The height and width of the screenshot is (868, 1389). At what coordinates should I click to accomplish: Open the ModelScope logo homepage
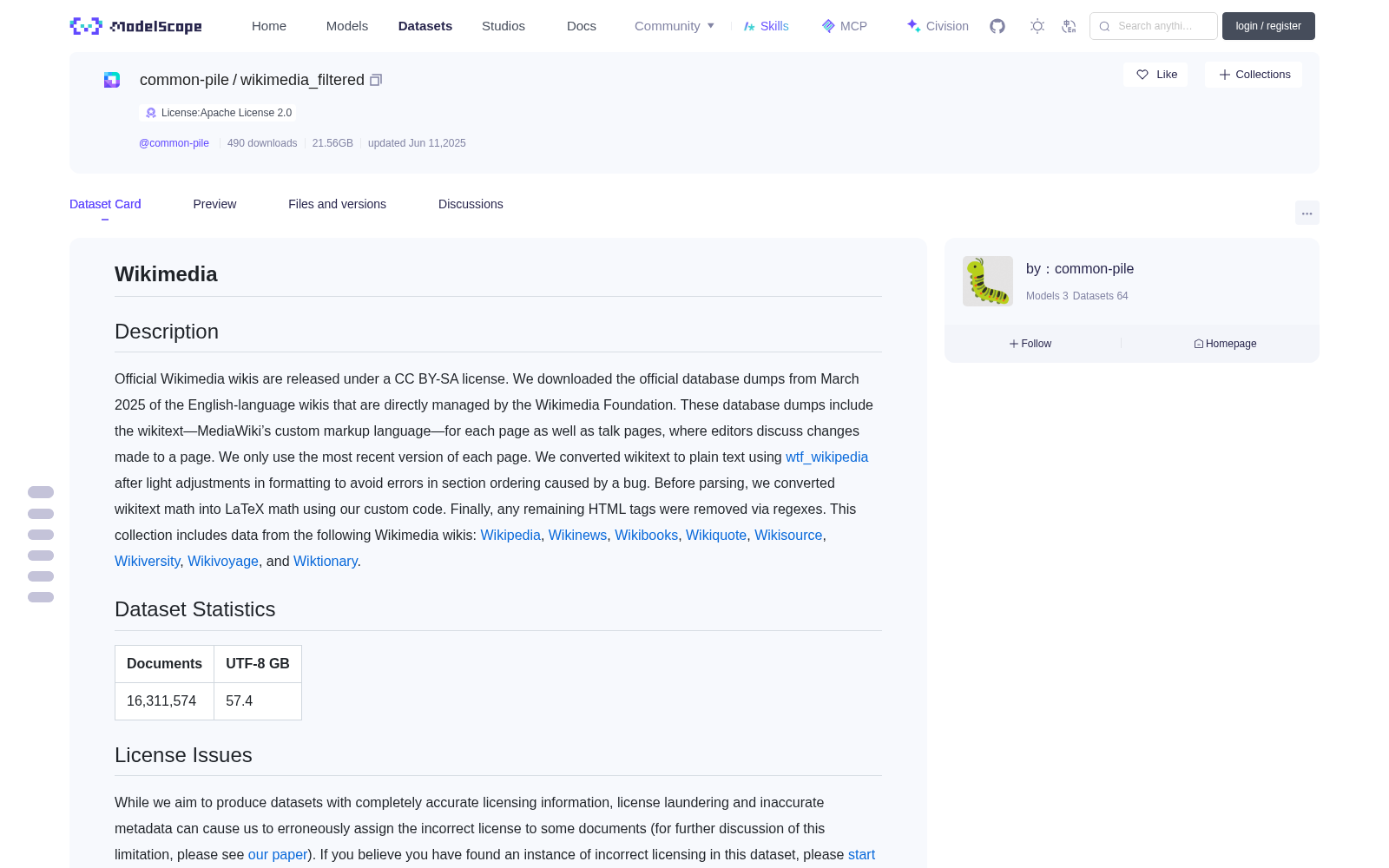pos(135,26)
